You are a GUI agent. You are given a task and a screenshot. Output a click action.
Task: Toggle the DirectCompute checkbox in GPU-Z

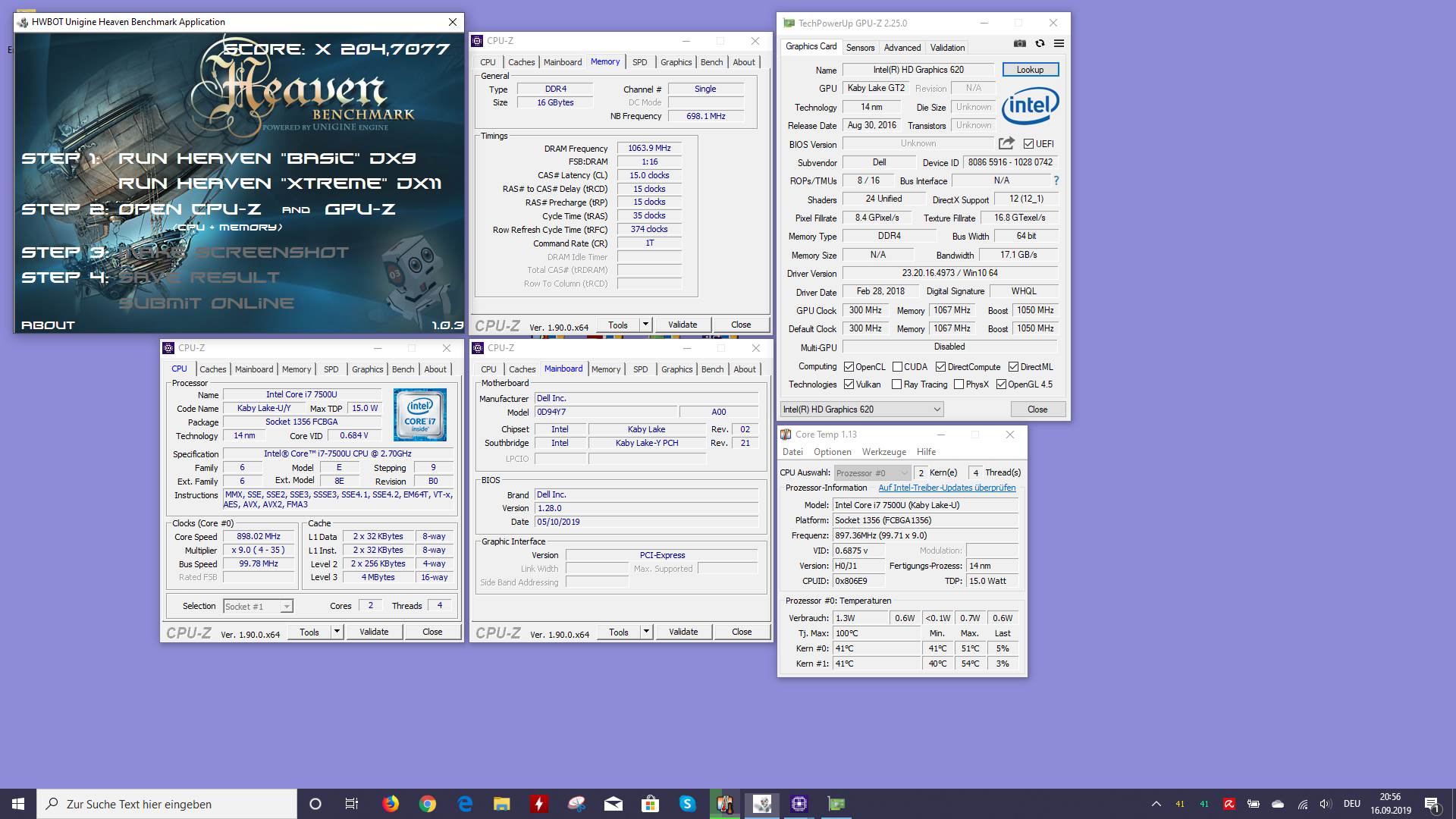pyautogui.click(x=940, y=366)
